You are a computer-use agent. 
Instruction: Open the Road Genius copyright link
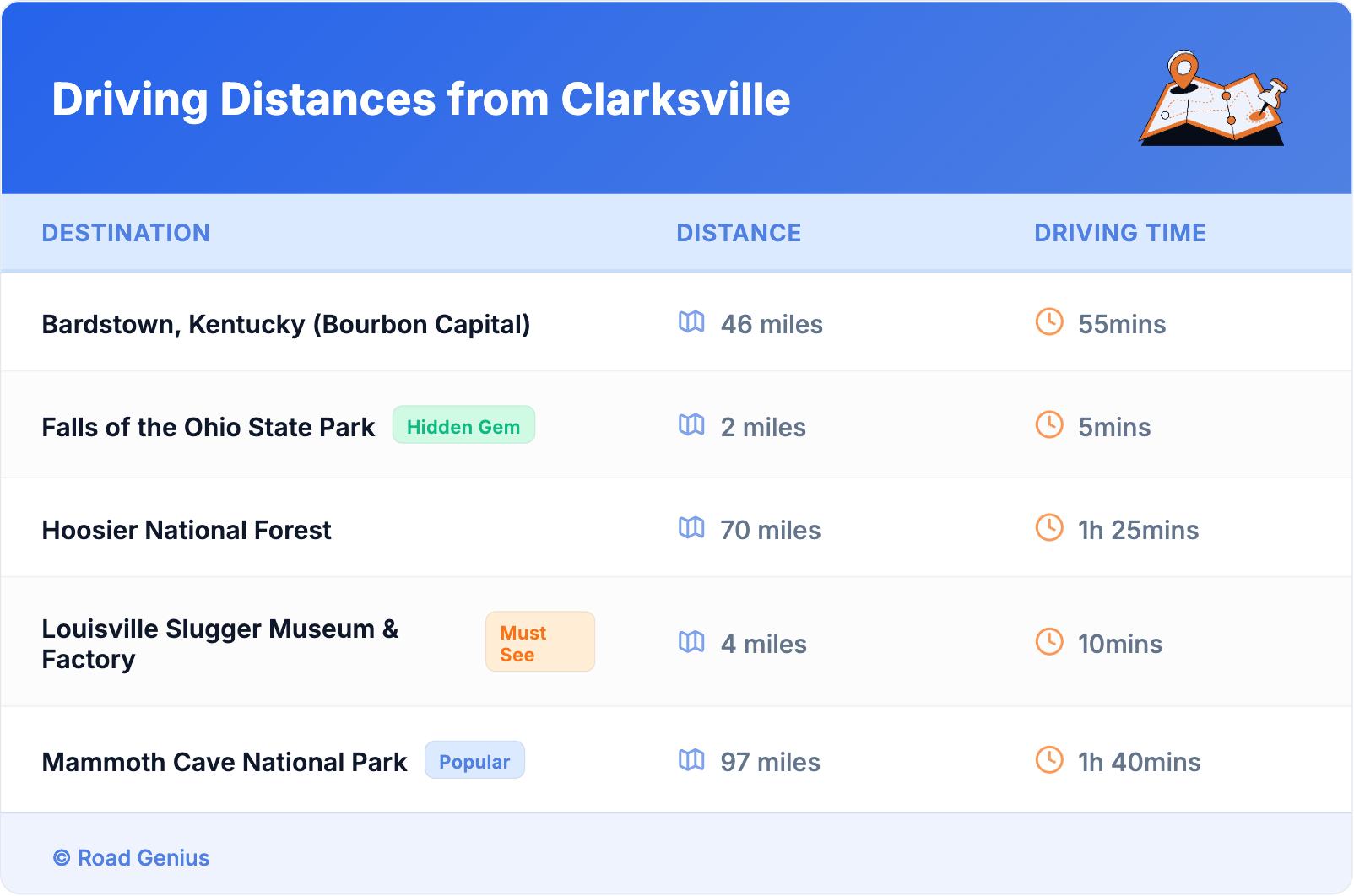[132, 858]
